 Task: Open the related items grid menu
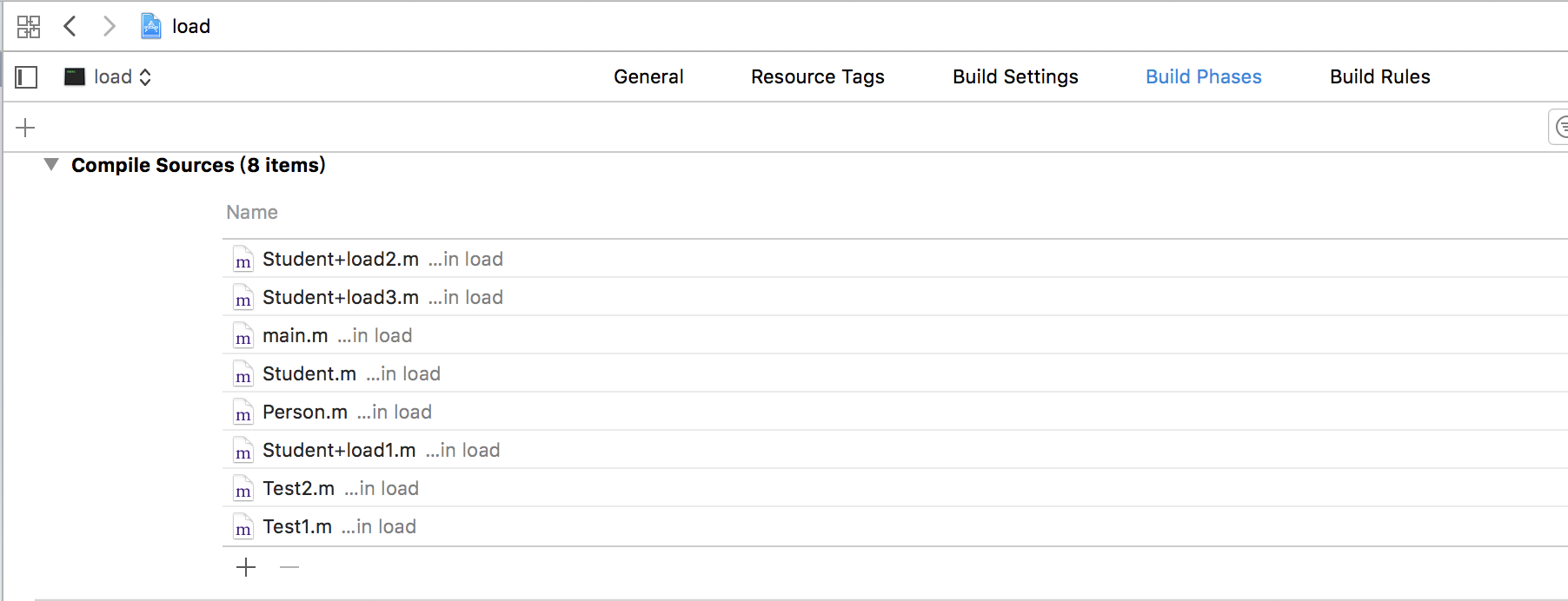[x=29, y=27]
